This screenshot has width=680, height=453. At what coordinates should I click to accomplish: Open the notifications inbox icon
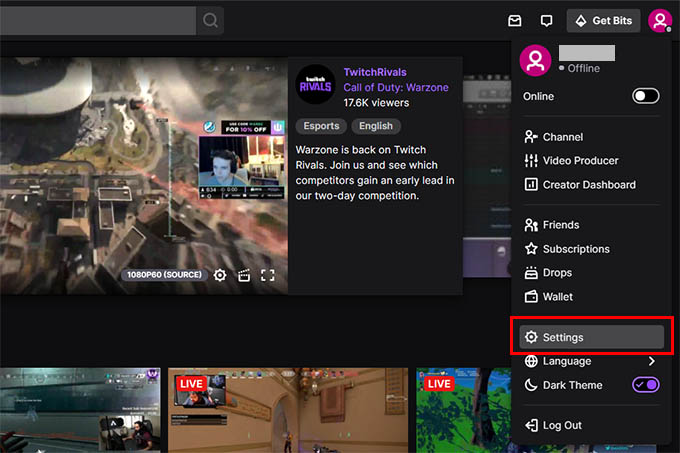pyautogui.click(x=515, y=20)
